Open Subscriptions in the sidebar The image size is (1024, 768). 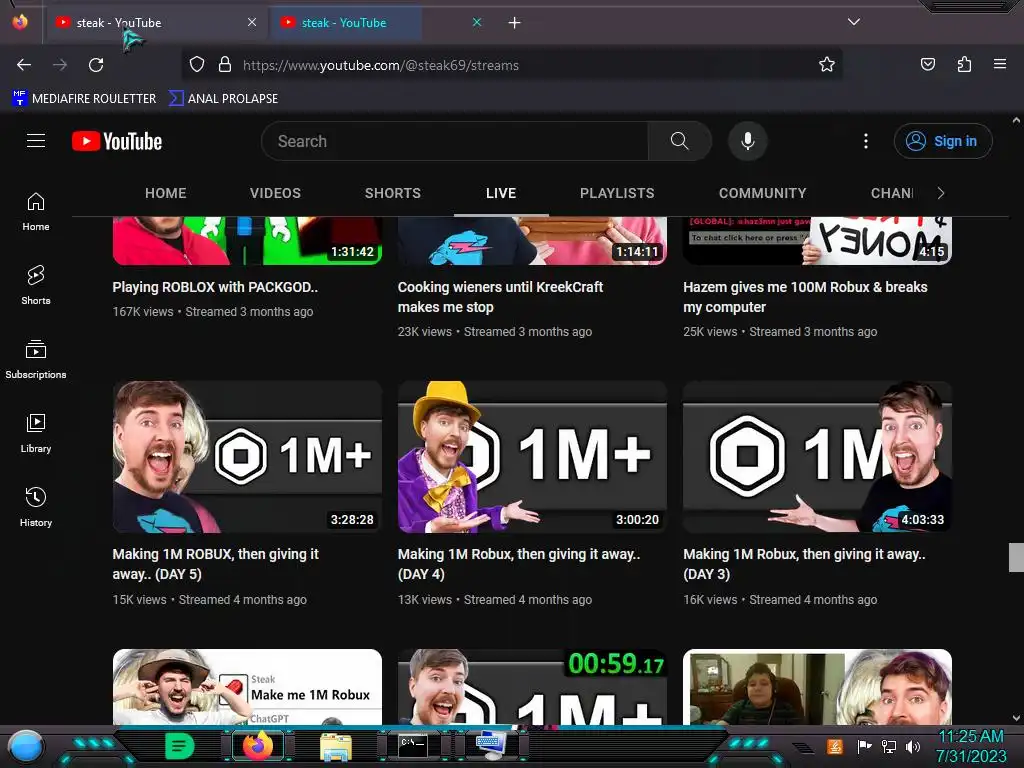pyautogui.click(x=36, y=359)
